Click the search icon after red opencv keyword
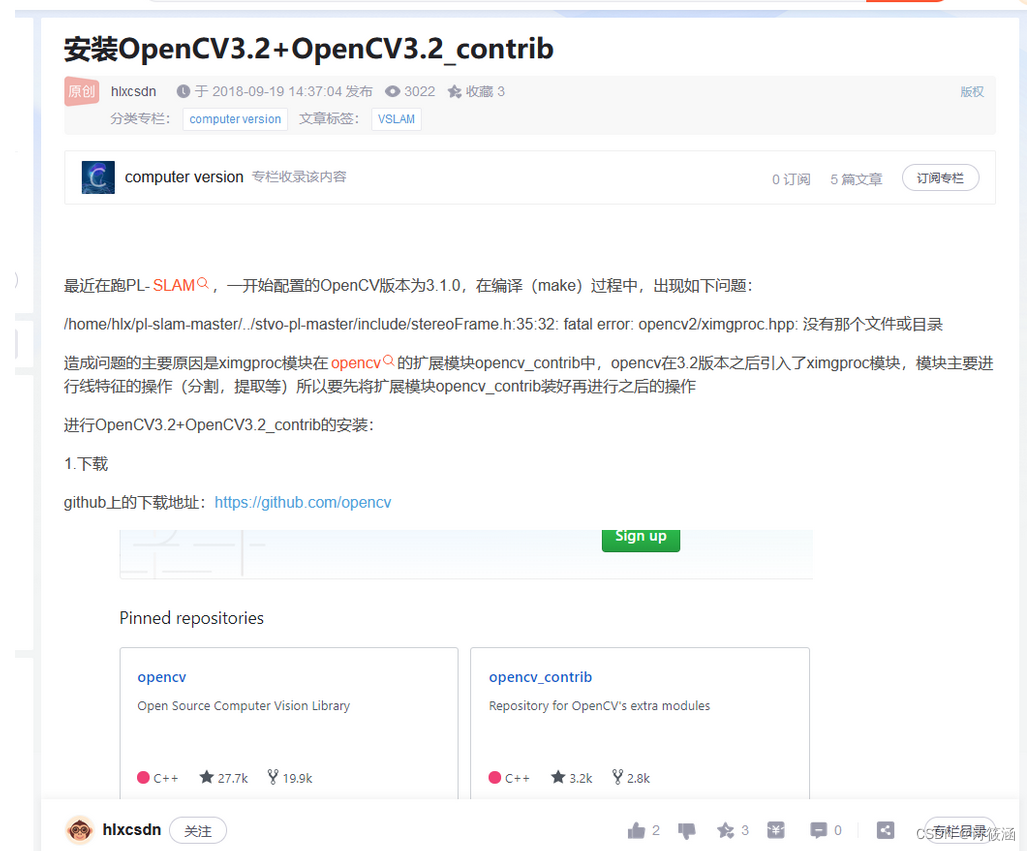Screen dimensions: 1030x851 [x=388, y=360]
